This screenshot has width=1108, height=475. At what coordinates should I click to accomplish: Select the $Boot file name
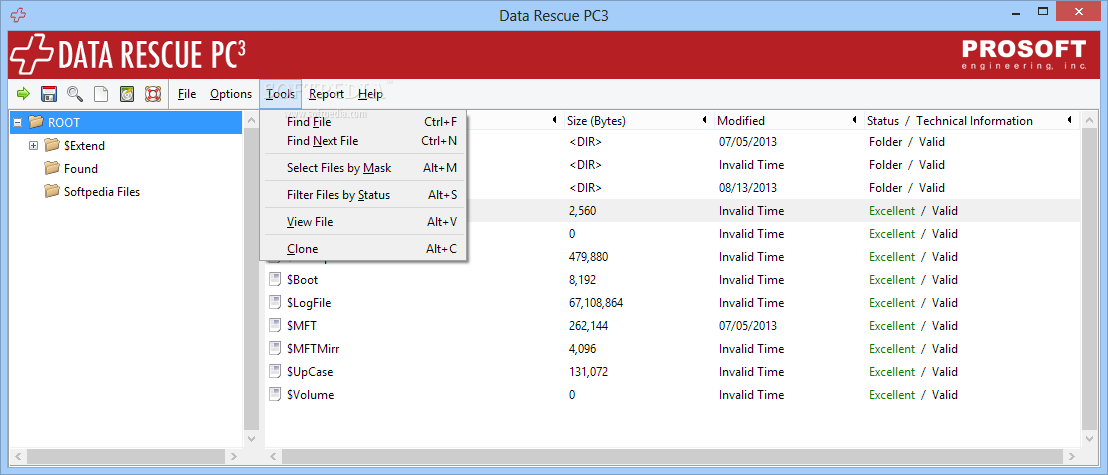(x=302, y=279)
